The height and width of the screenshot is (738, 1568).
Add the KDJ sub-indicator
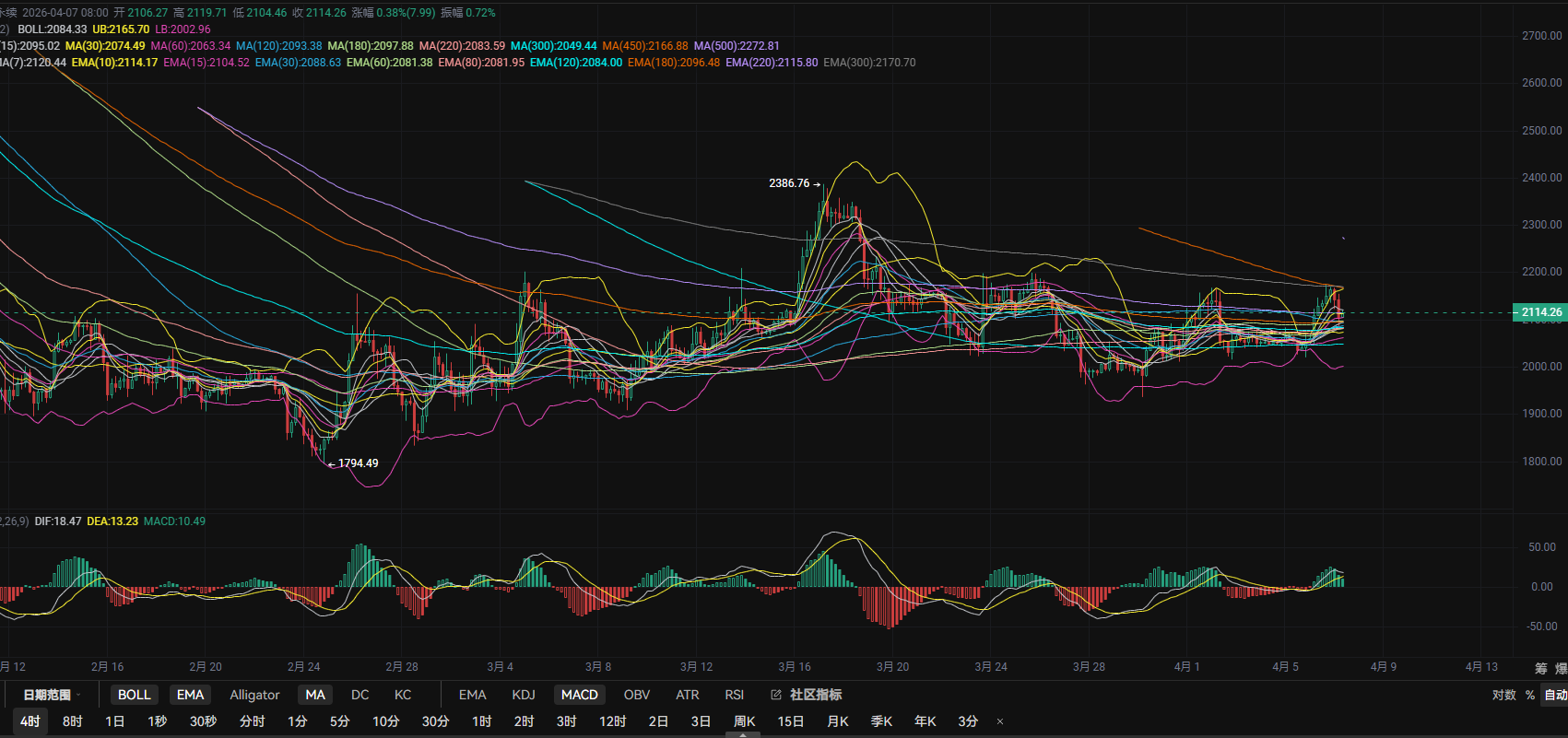[523, 695]
